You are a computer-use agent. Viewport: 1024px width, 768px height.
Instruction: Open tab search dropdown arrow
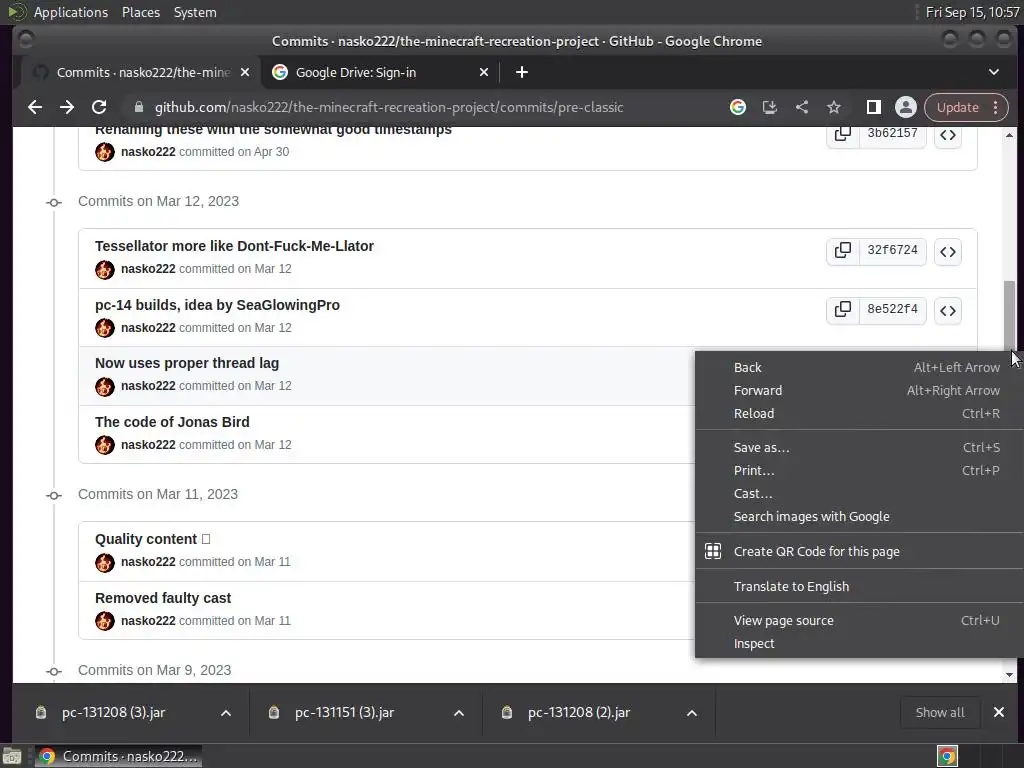pyautogui.click(x=994, y=72)
